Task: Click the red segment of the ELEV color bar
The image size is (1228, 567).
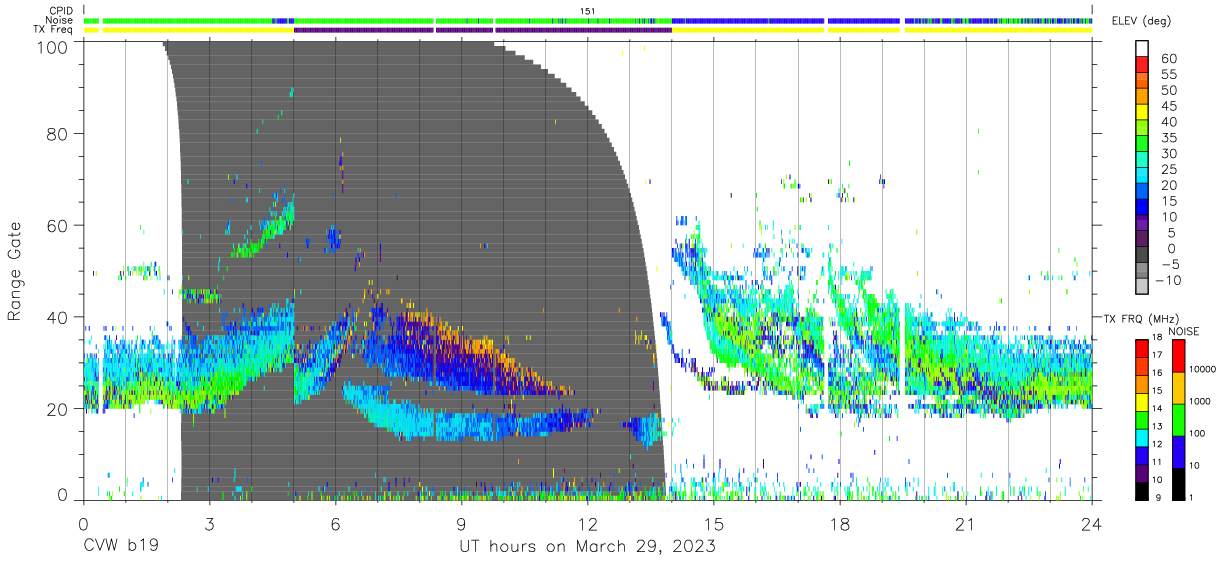Action: point(1142,66)
